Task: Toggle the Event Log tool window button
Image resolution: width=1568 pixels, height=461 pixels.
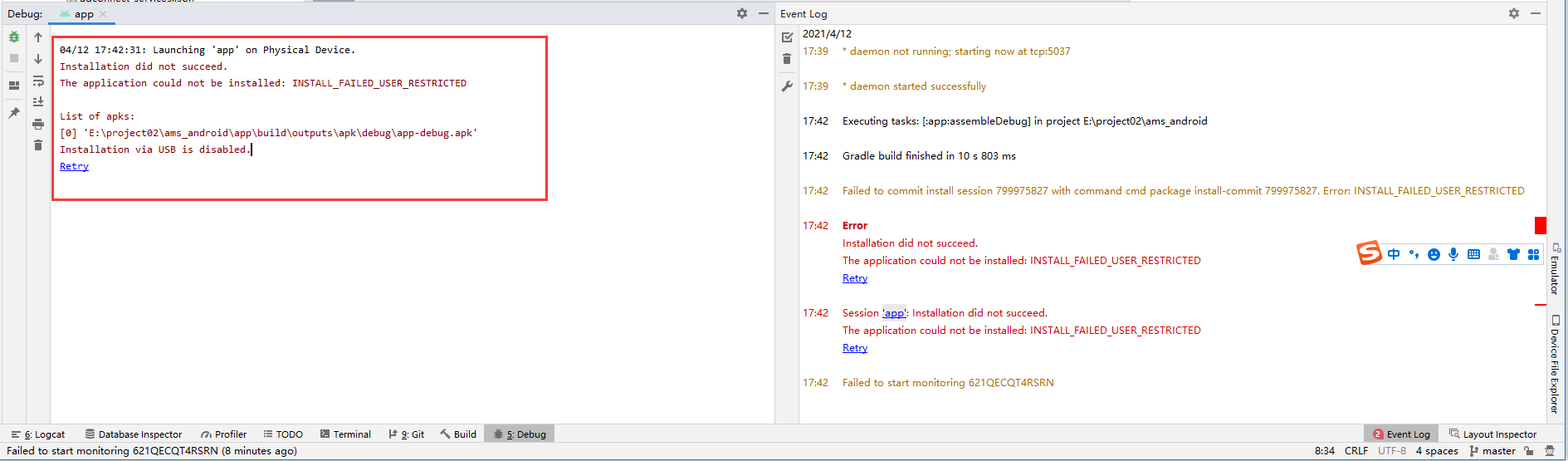Action: (x=1401, y=434)
